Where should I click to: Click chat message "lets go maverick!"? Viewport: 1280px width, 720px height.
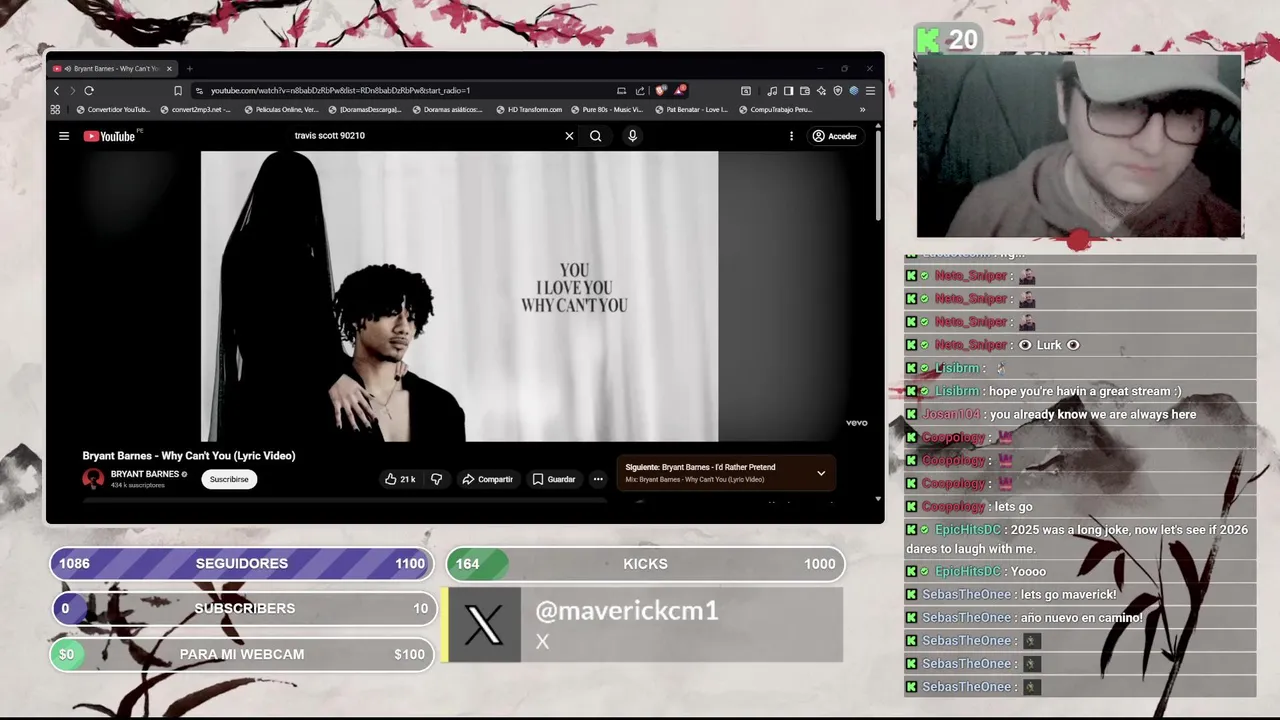point(1069,594)
